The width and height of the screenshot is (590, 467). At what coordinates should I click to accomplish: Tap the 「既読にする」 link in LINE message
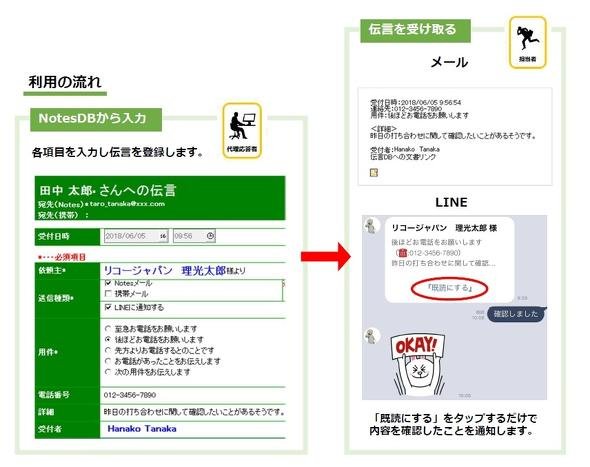450,288
